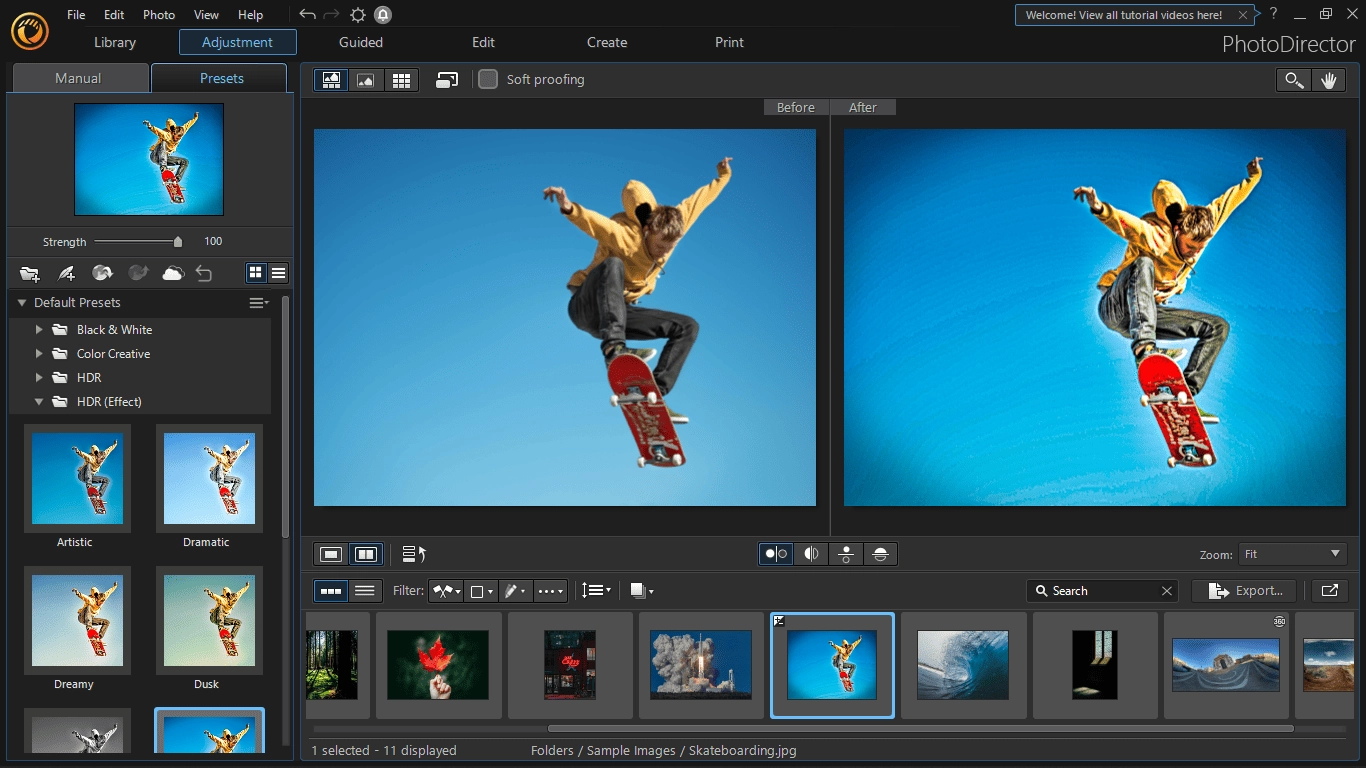Expand the Color Creative folder
Screen dimensions: 1366x768
39,354
